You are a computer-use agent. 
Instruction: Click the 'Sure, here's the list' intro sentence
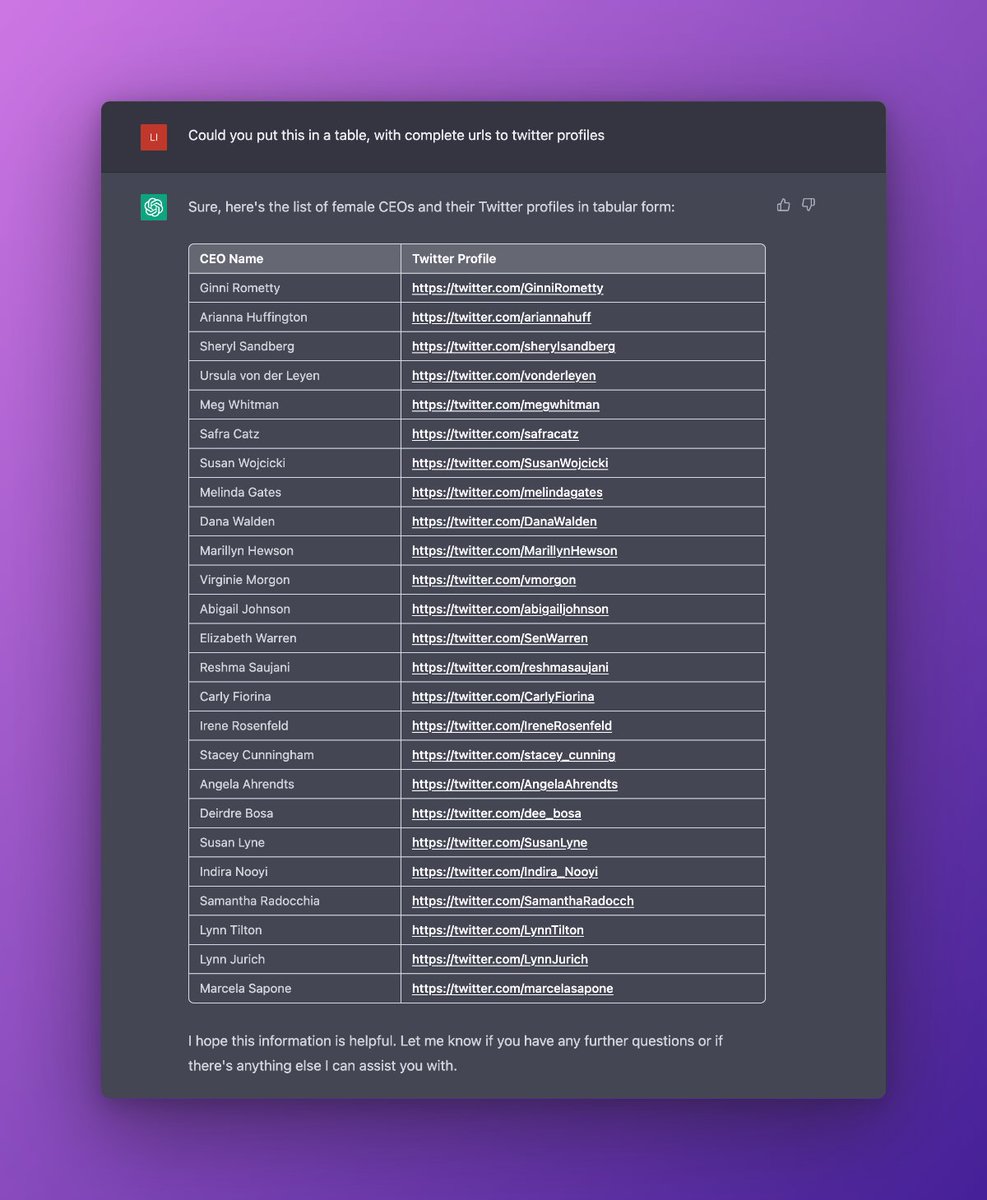tap(431, 207)
